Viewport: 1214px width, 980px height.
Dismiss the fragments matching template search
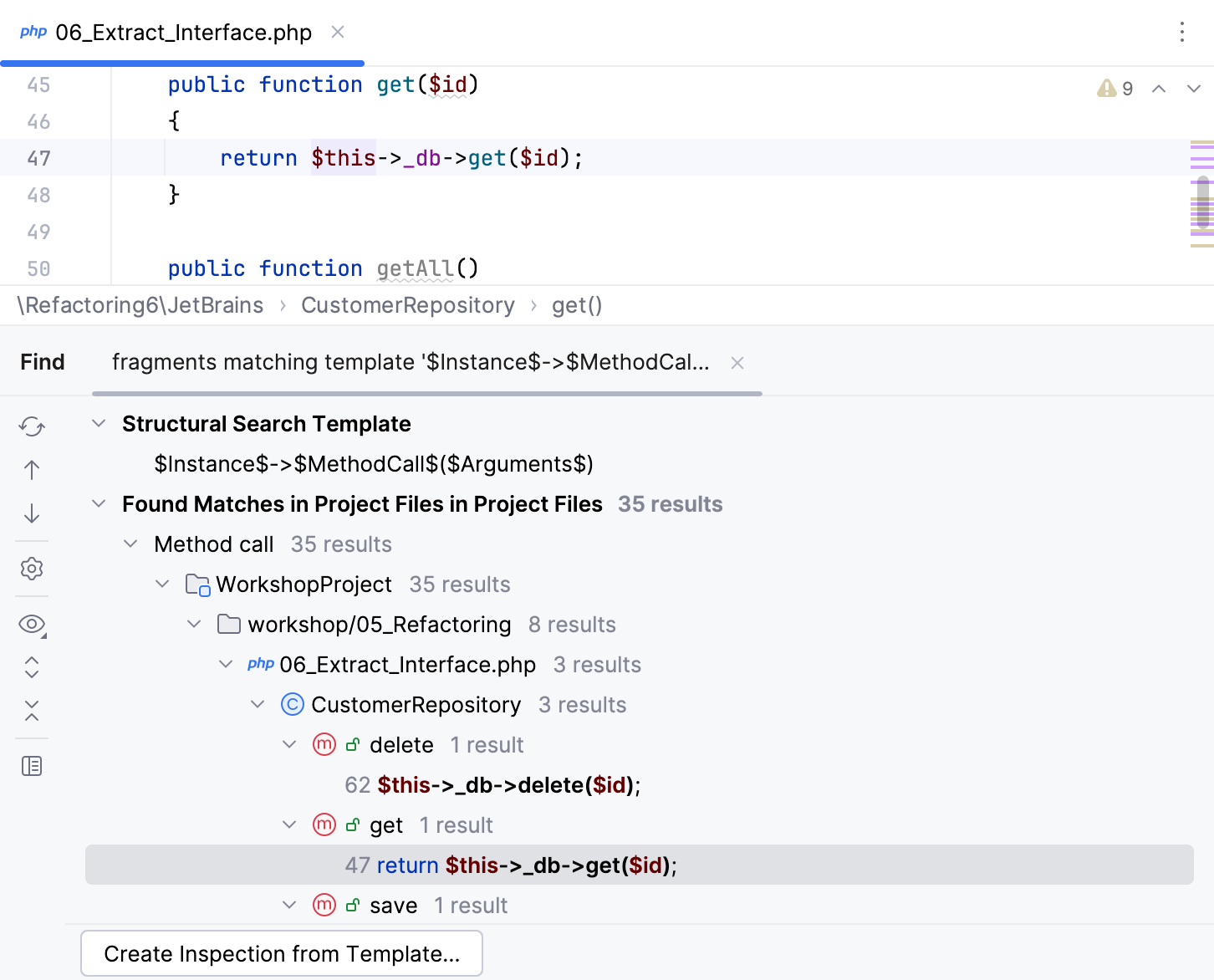737,362
